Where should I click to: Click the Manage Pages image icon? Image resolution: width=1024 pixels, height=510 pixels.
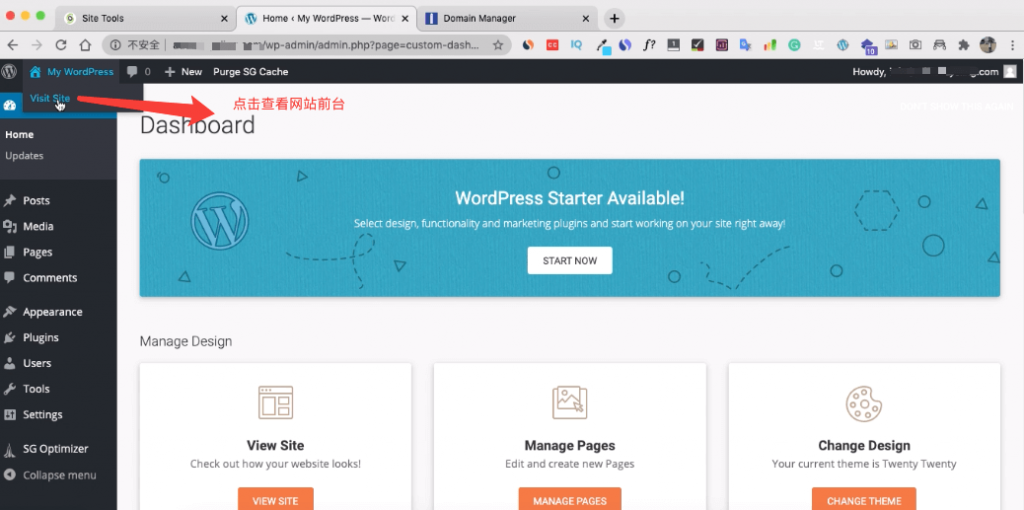569,402
